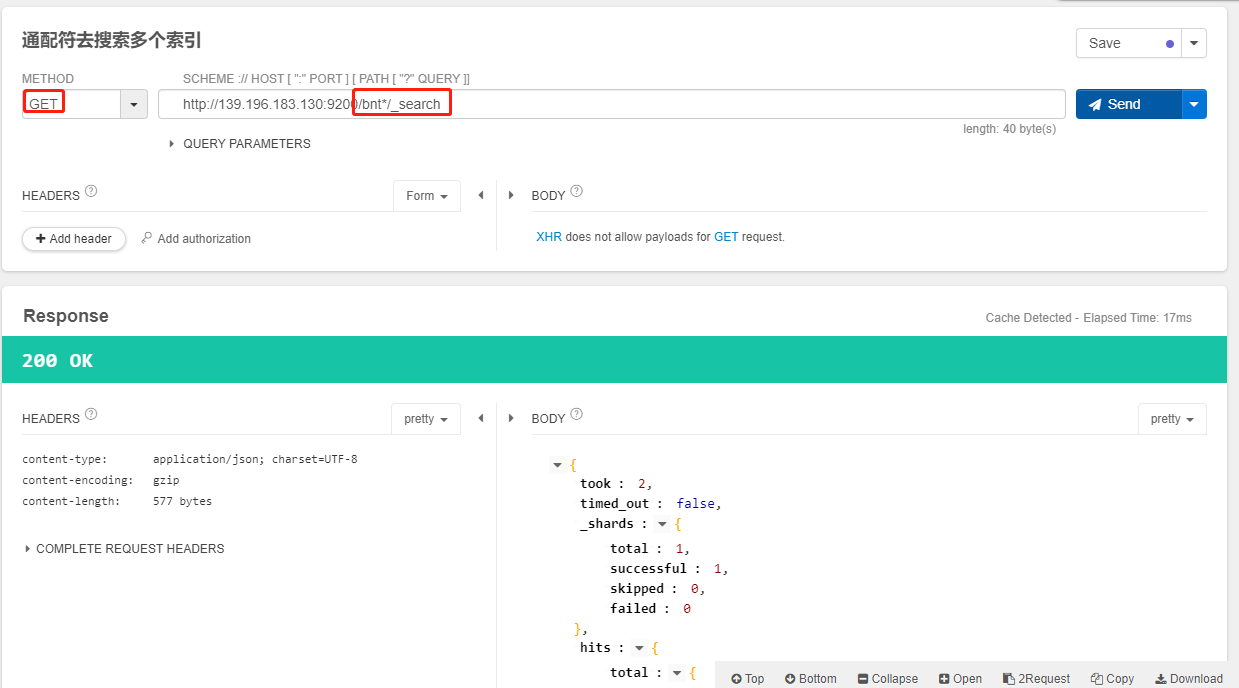Add authorization to the request
The width and height of the screenshot is (1239, 688).
coord(196,239)
